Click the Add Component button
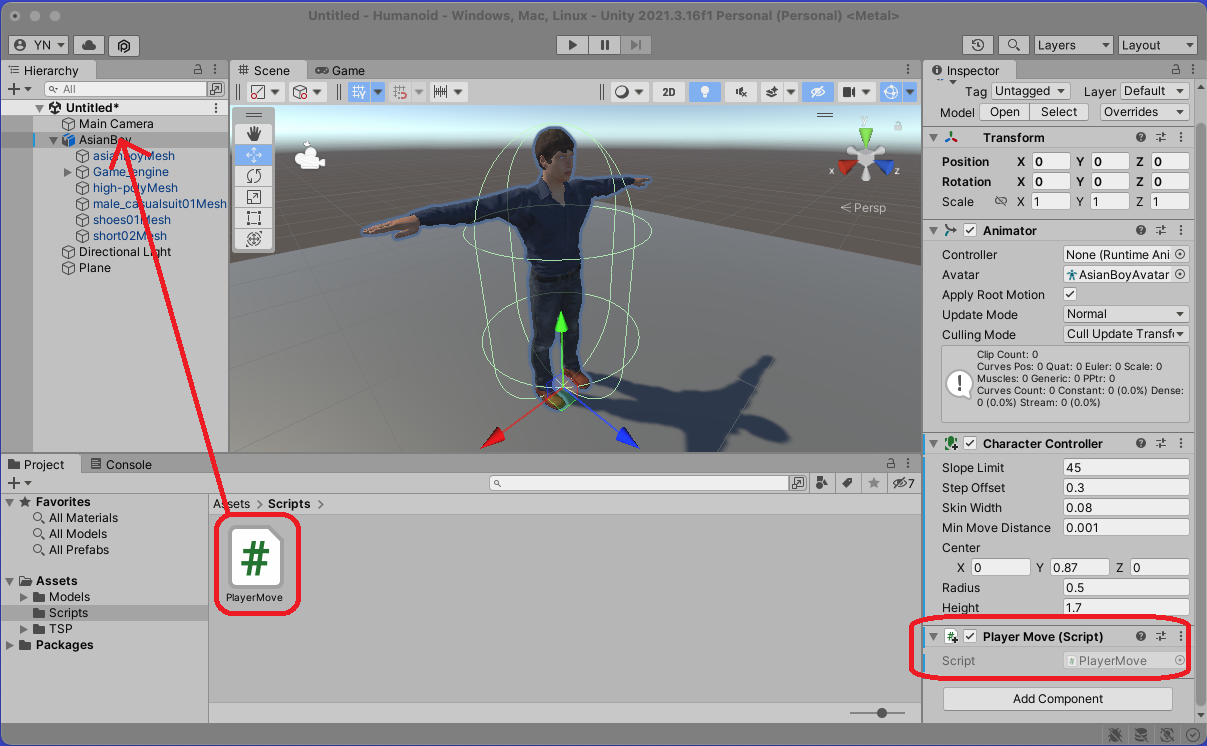Viewport: 1207px width, 746px height. (x=1057, y=699)
